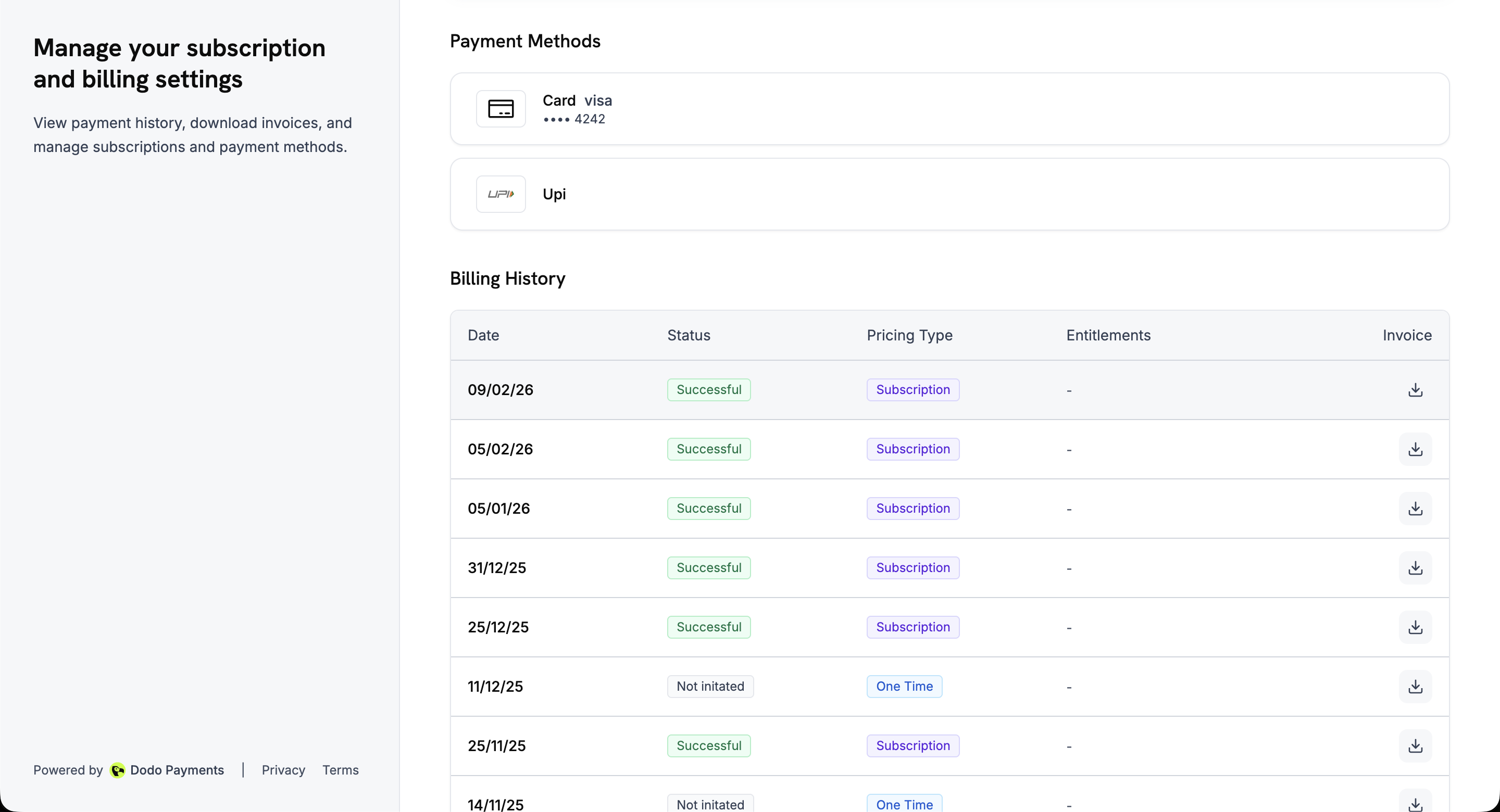Download the invoice for 25/12/25
Viewport: 1500px width, 812px height.
[x=1415, y=627]
